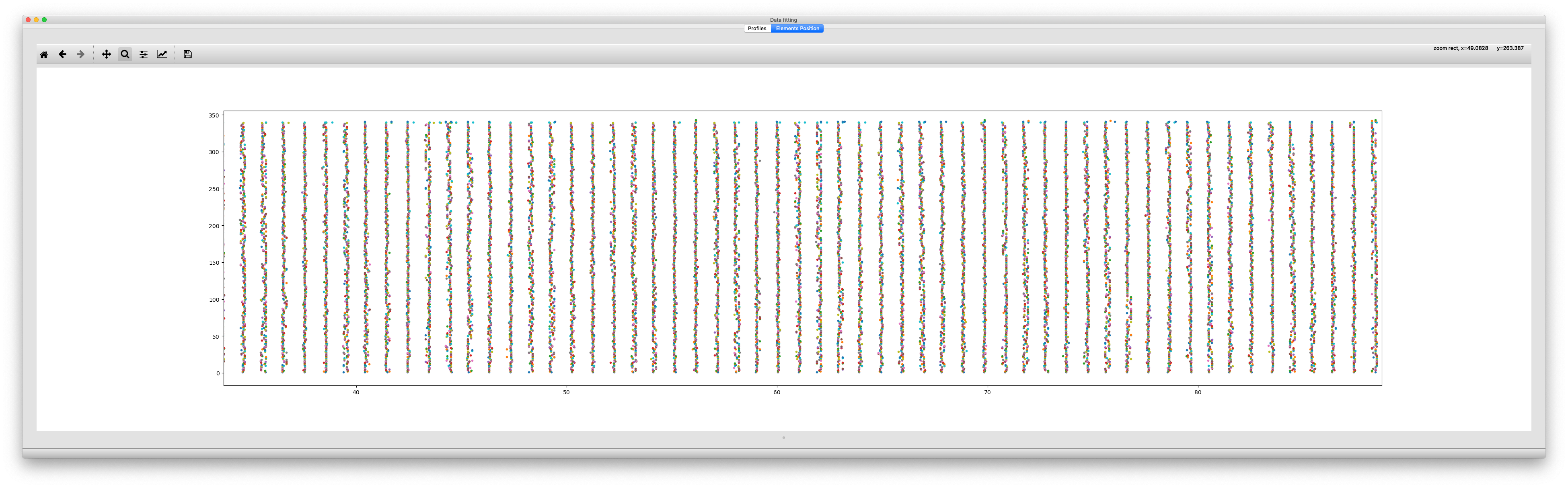Screen dimensions: 1568x488
Task: Click the 60 tick label on the x-axis
Action: (776, 393)
